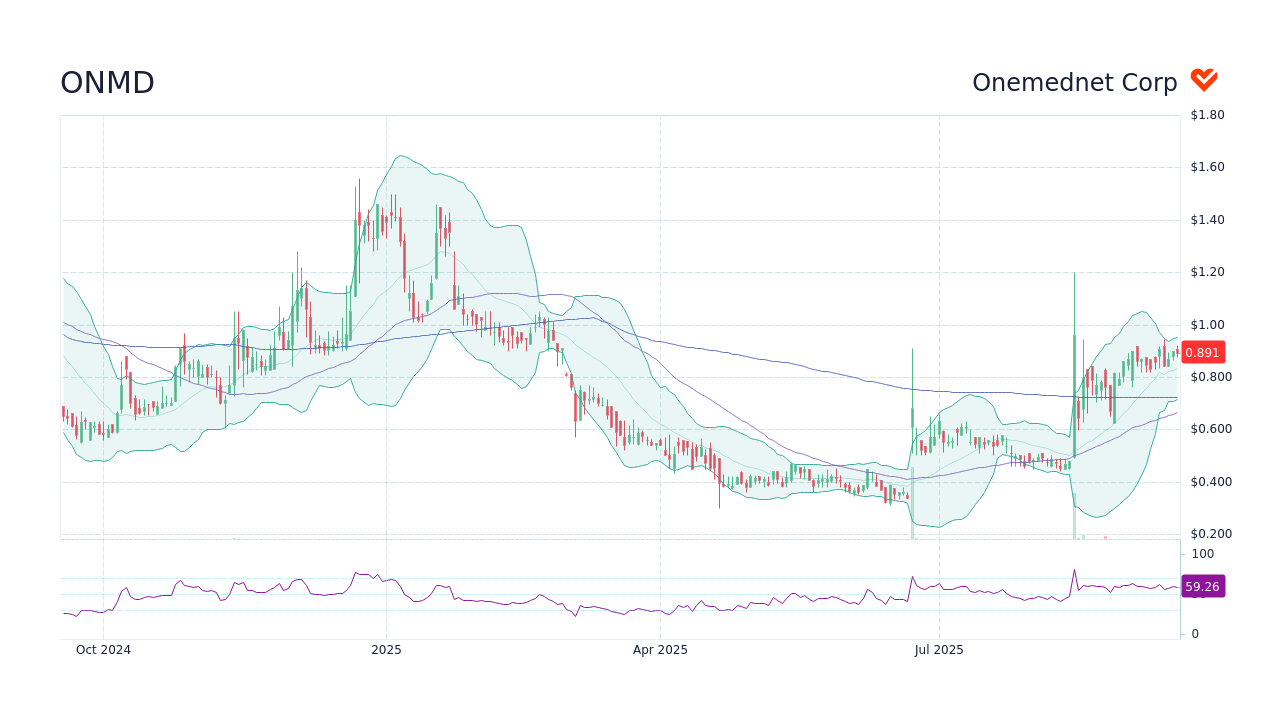The height and width of the screenshot is (720, 1280).
Task: Click the $1.20 price axis label
Action: point(1207,272)
